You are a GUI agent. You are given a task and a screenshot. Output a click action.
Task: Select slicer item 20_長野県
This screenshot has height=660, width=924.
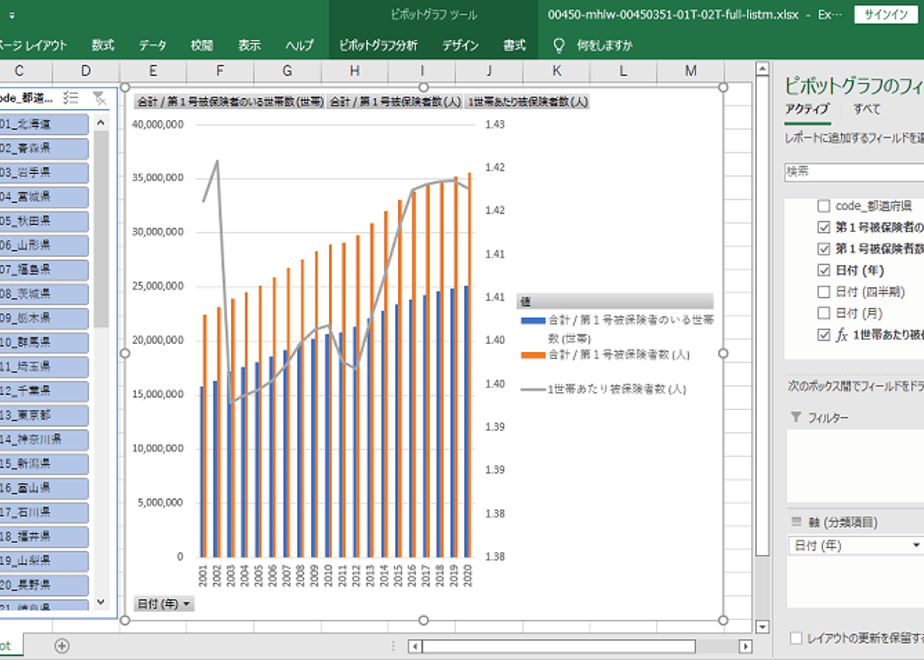tap(44, 585)
